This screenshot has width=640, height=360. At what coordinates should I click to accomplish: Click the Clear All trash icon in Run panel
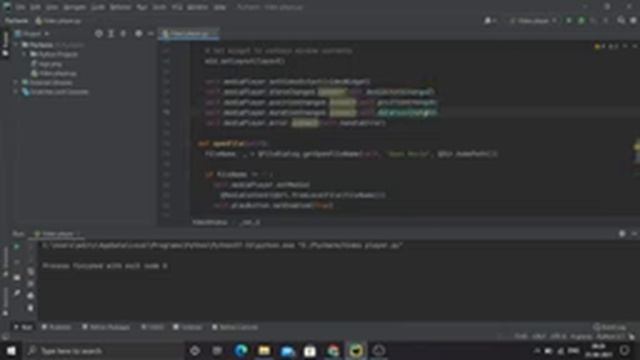click(x=31, y=308)
